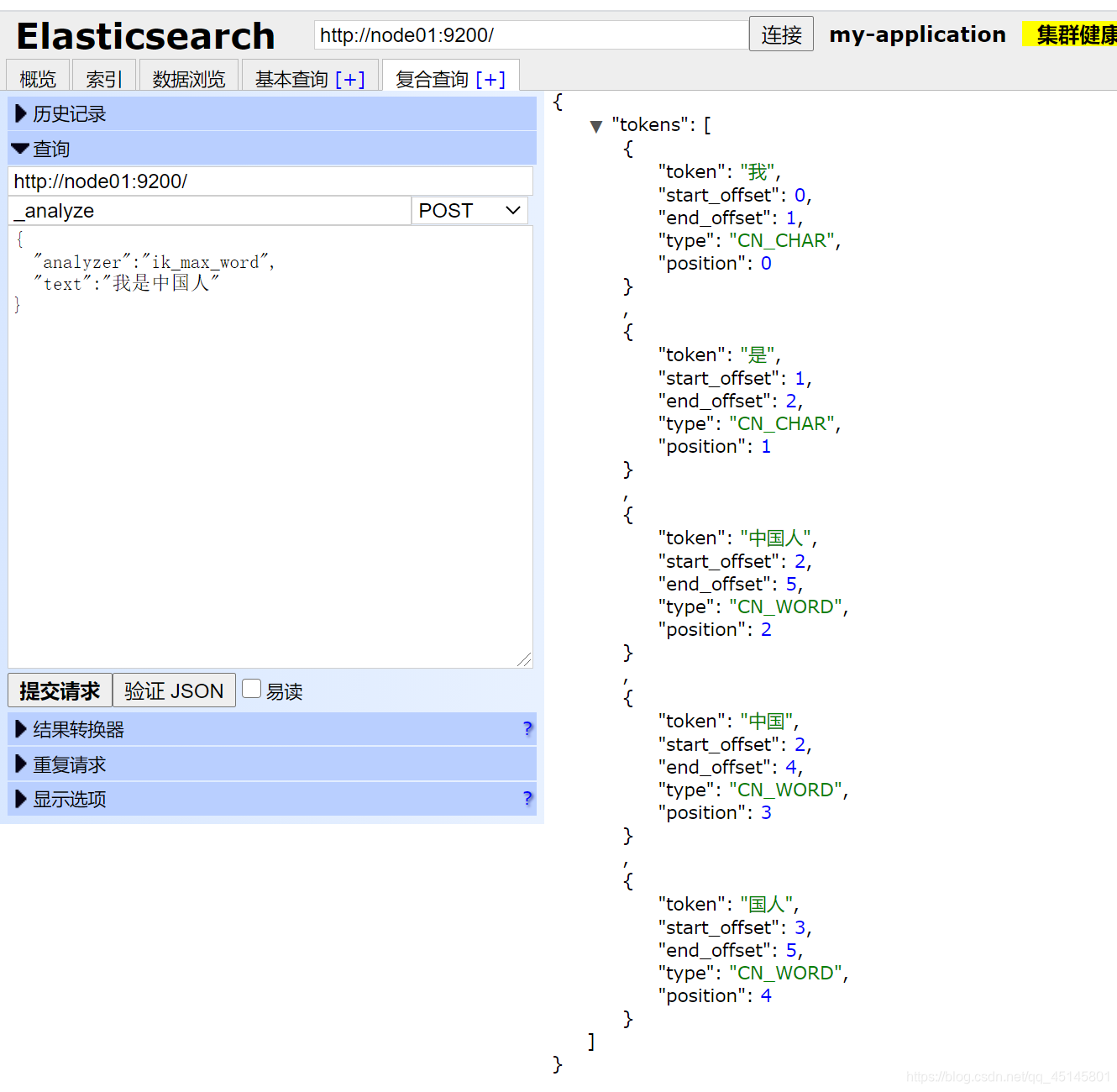The width and height of the screenshot is (1117, 1092).
Task: Open the POST method dropdown
Action: (469, 210)
